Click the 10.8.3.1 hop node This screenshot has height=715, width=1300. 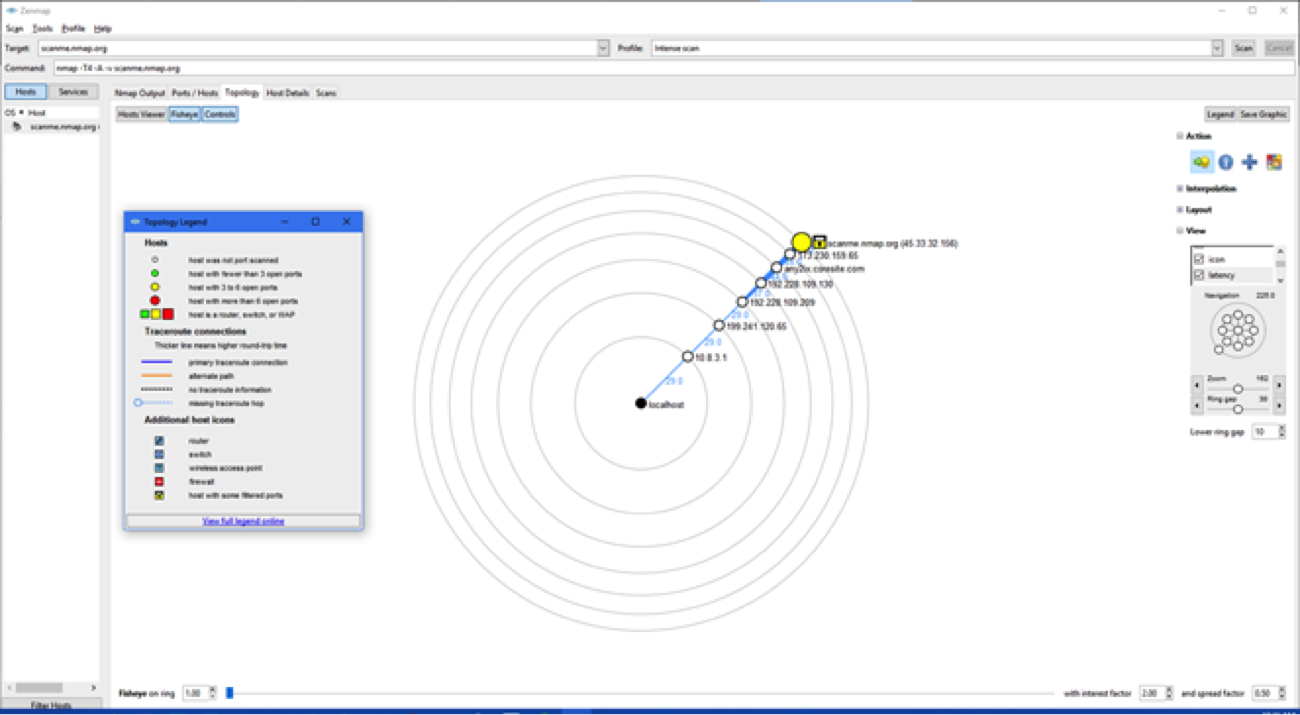(687, 356)
